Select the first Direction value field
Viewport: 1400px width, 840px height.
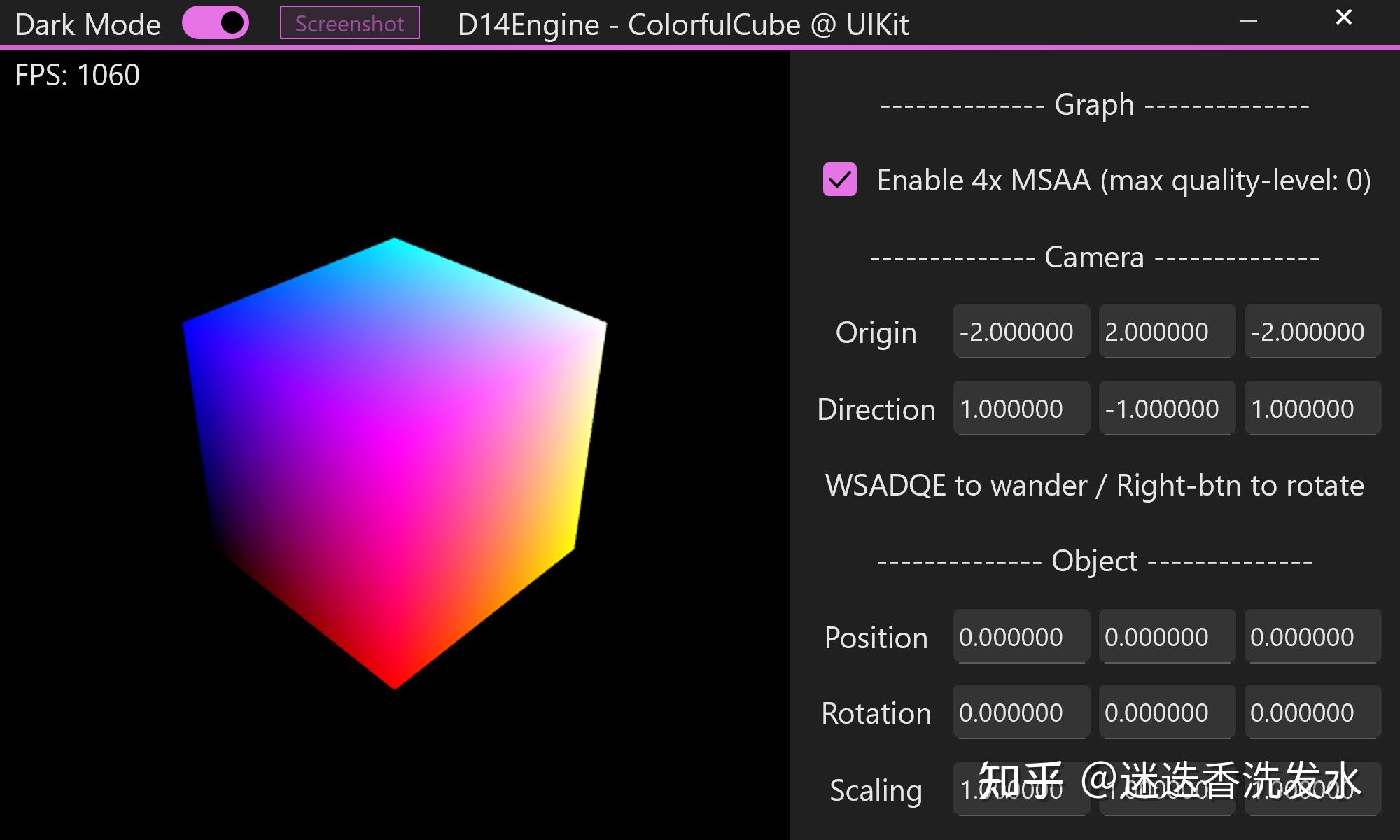tap(1021, 409)
